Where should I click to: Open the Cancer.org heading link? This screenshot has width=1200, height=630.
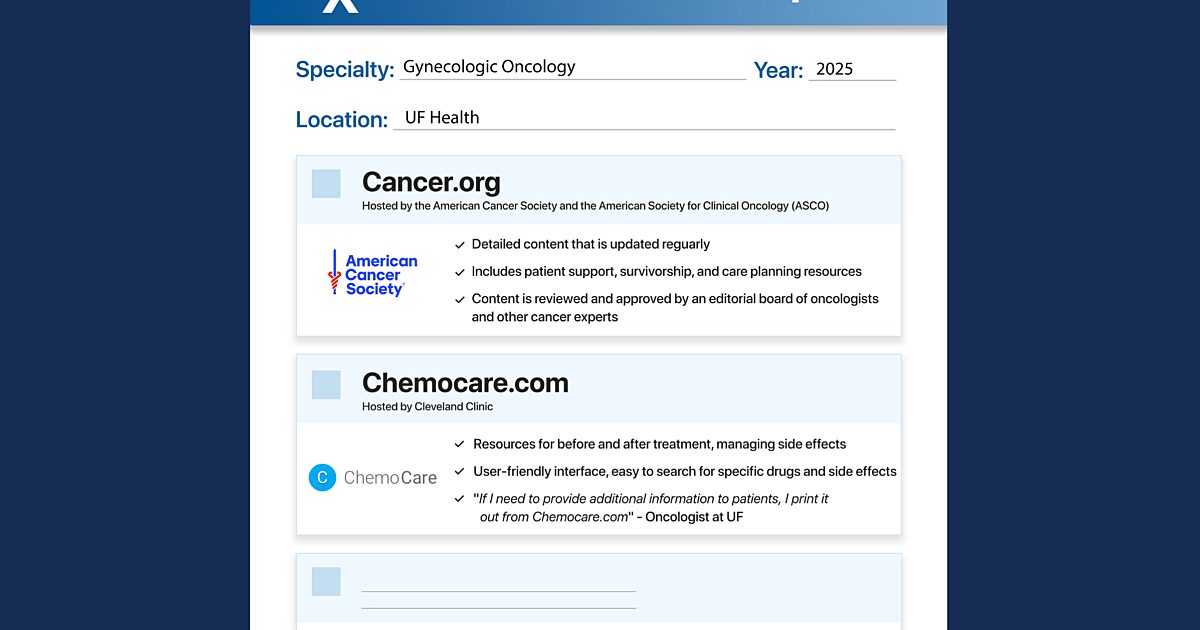coord(431,182)
